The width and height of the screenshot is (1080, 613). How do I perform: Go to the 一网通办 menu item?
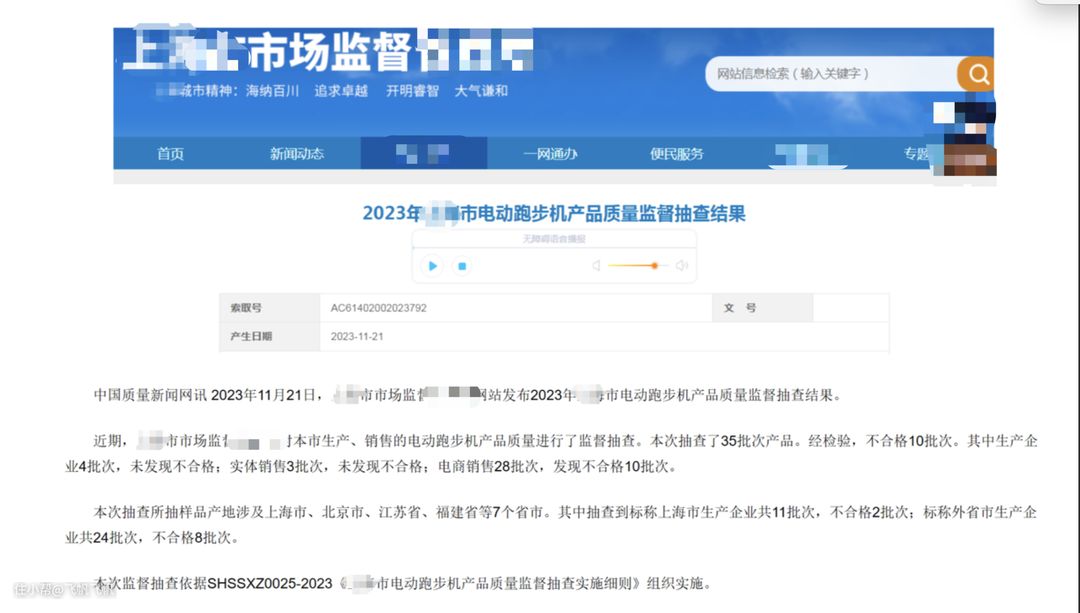click(x=550, y=154)
